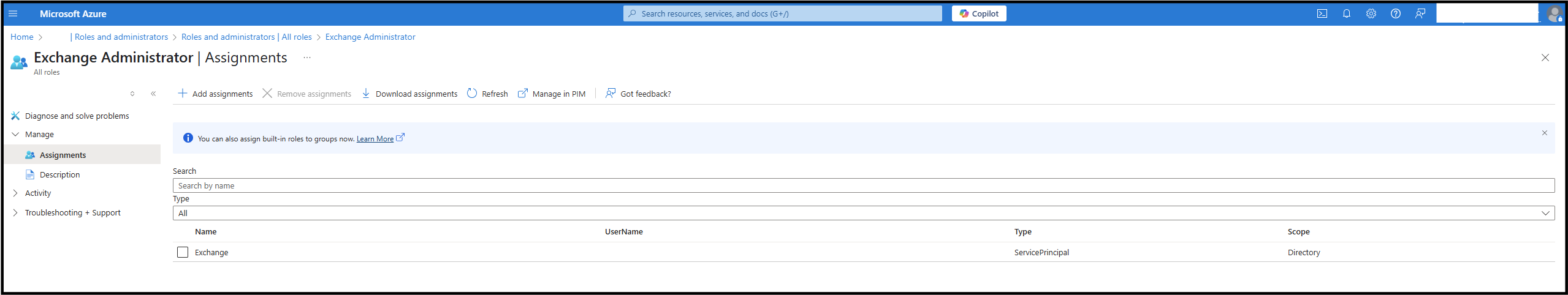Click the Search by name field
The width and height of the screenshot is (1568, 295).
tap(863, 185)
